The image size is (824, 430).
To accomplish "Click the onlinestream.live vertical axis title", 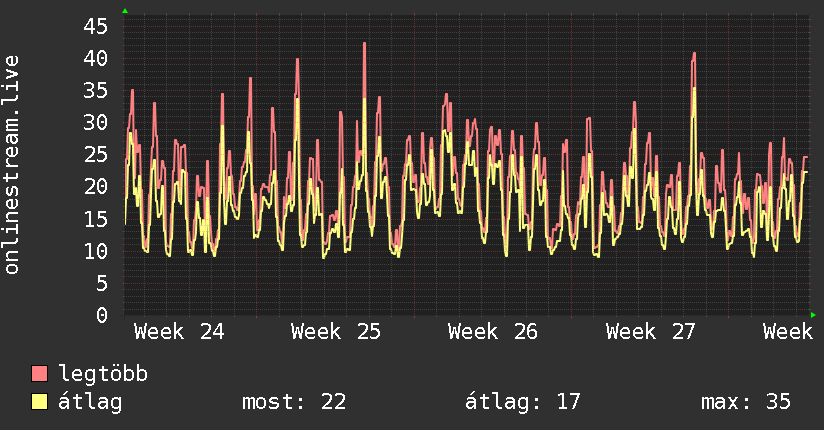I will pyautogui.click(x=11, y=165).
